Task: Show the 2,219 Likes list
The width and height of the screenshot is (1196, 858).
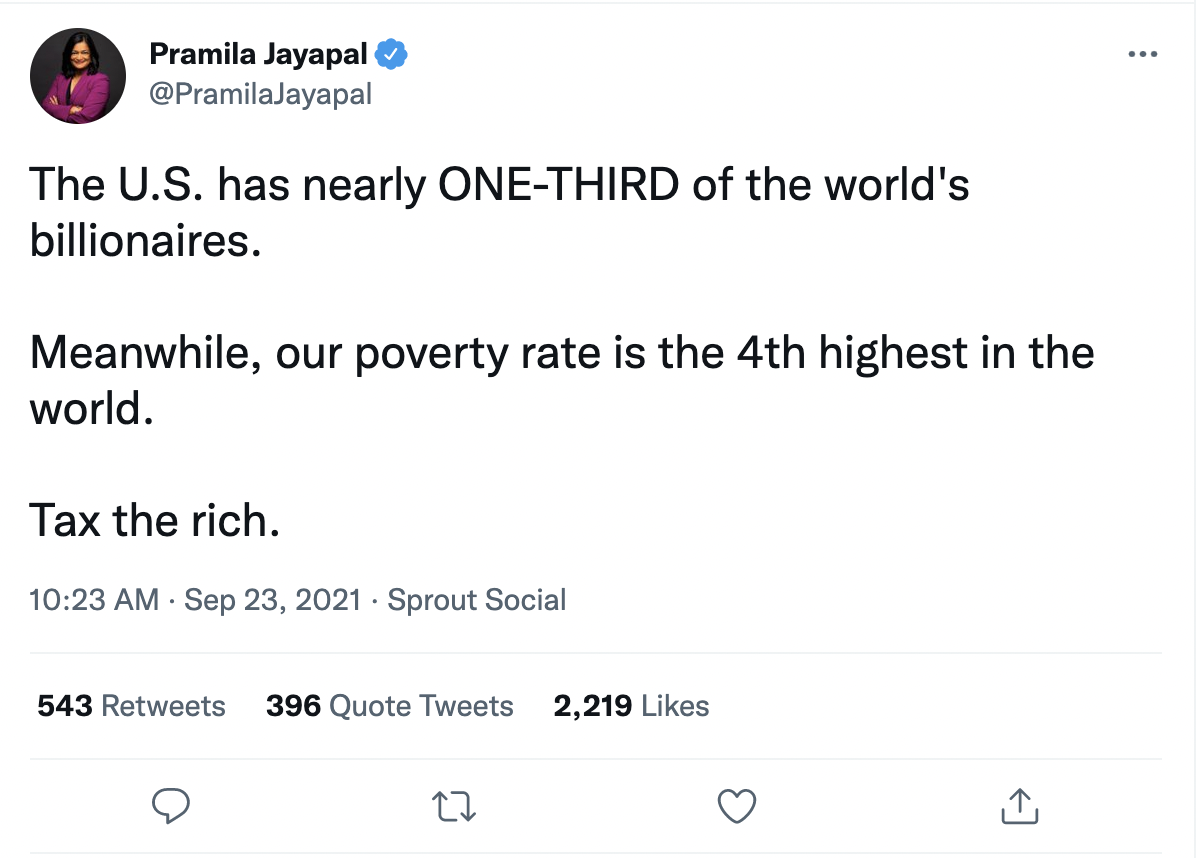Action: point(631,706)
